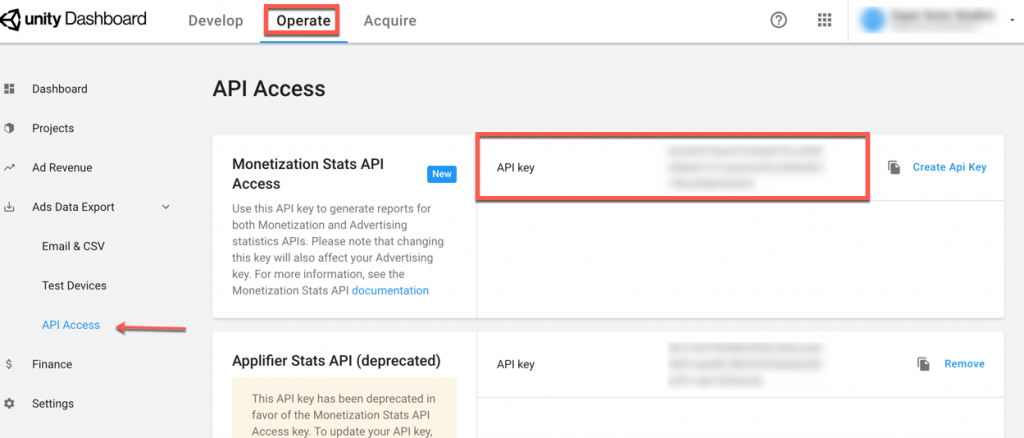Image resolution: width=1024 pixels, height=438 pixels.
Task: Click the Ads Data Export download icon
Action: pos(9,207)
